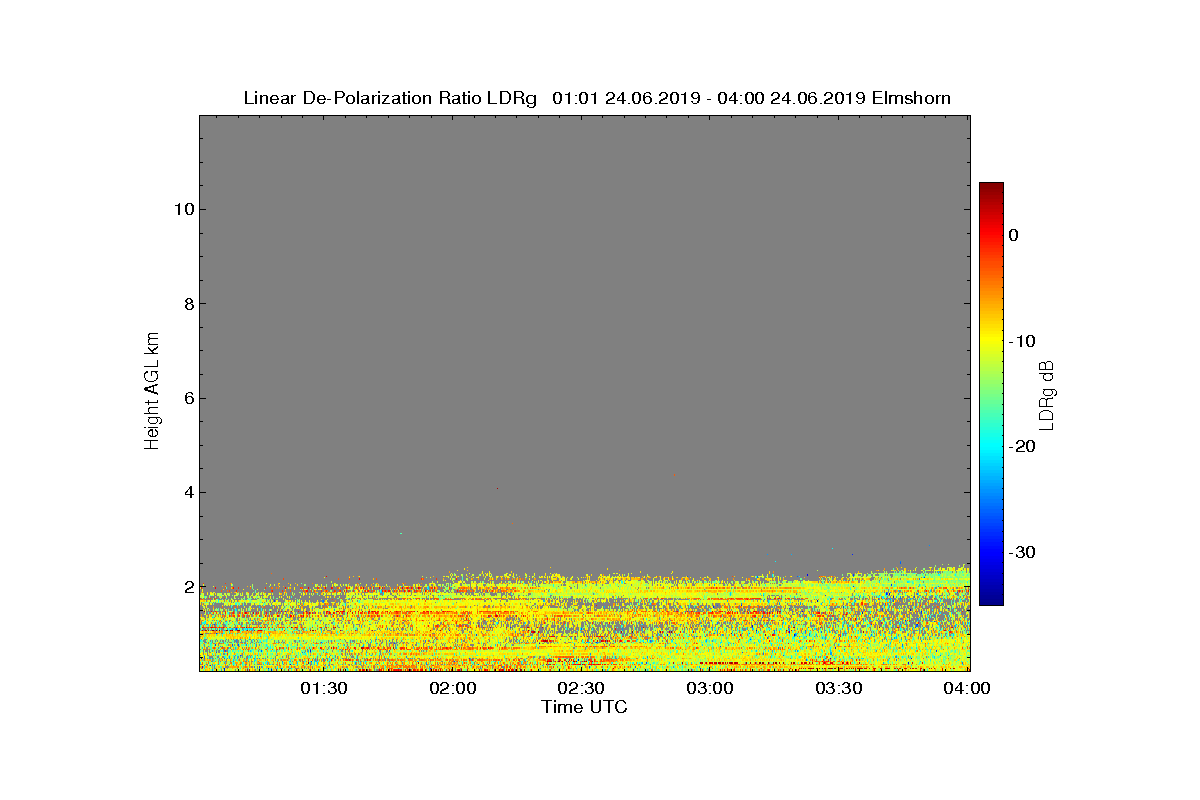Click the 03:30 time tick label
Viewport: 1200px width, 800px height.
[x=839, y=689]
